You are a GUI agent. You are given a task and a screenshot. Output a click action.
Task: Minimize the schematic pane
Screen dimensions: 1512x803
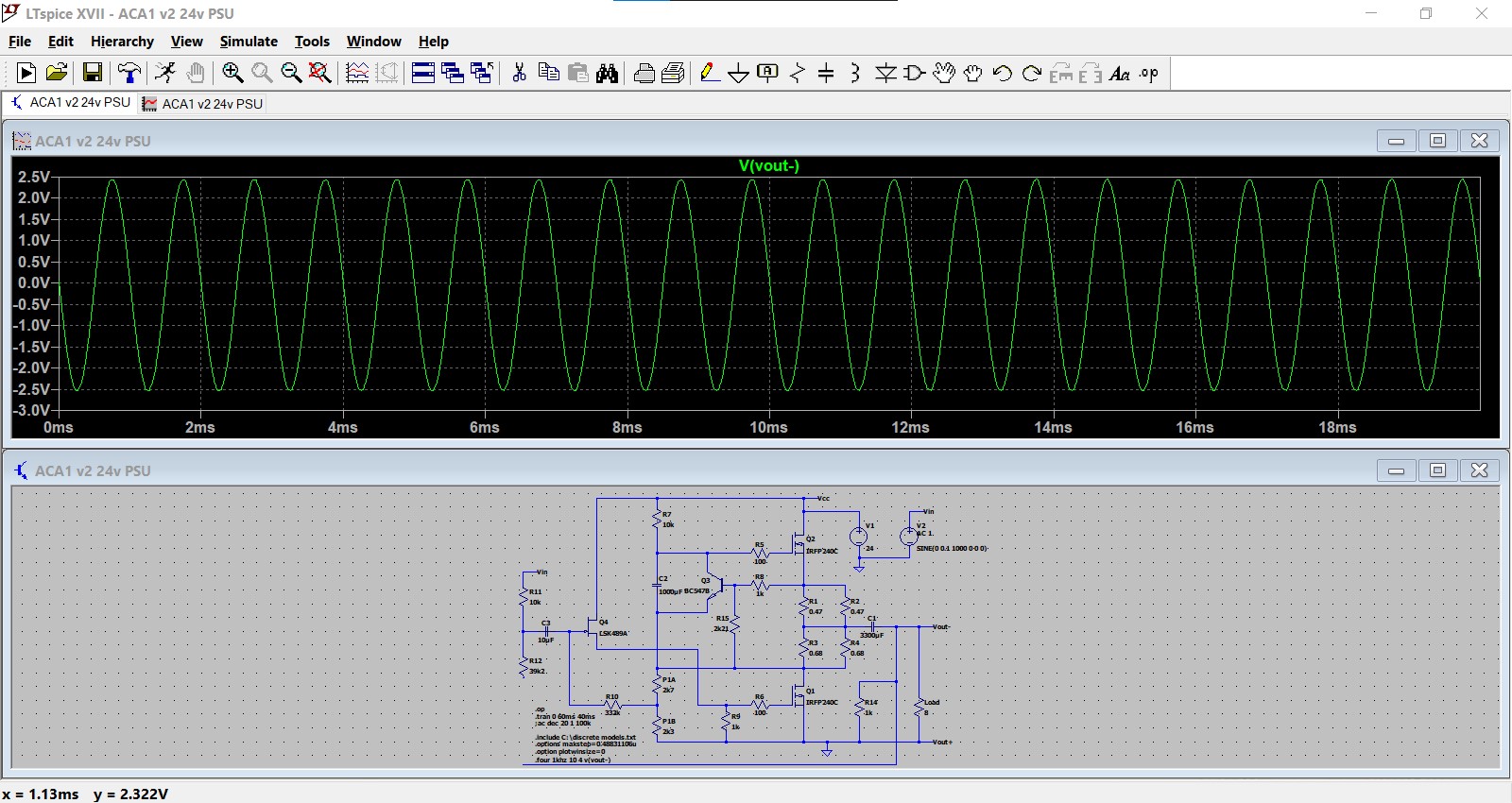tap(1396, 470)
